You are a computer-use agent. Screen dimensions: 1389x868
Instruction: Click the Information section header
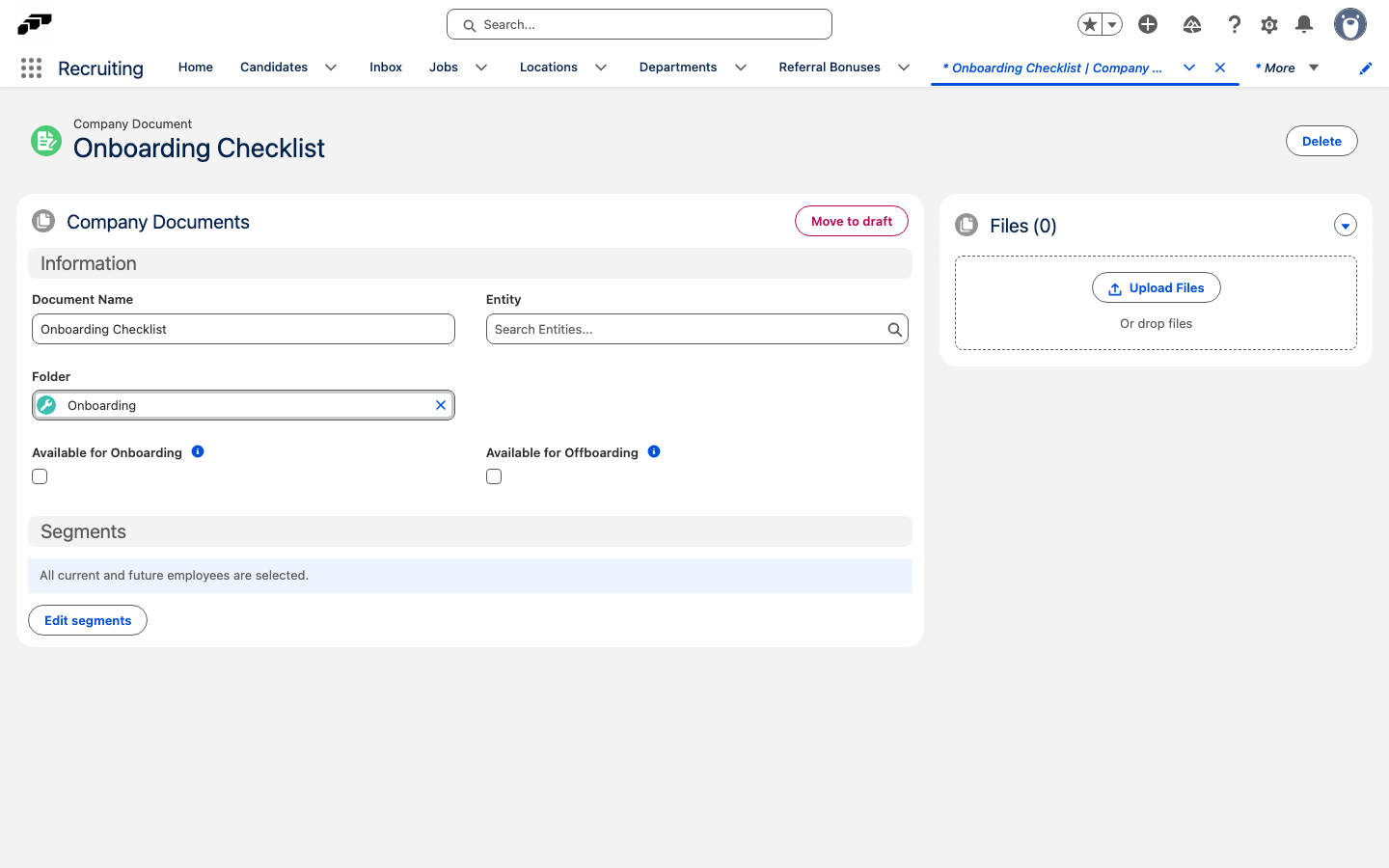coord(470,263)
